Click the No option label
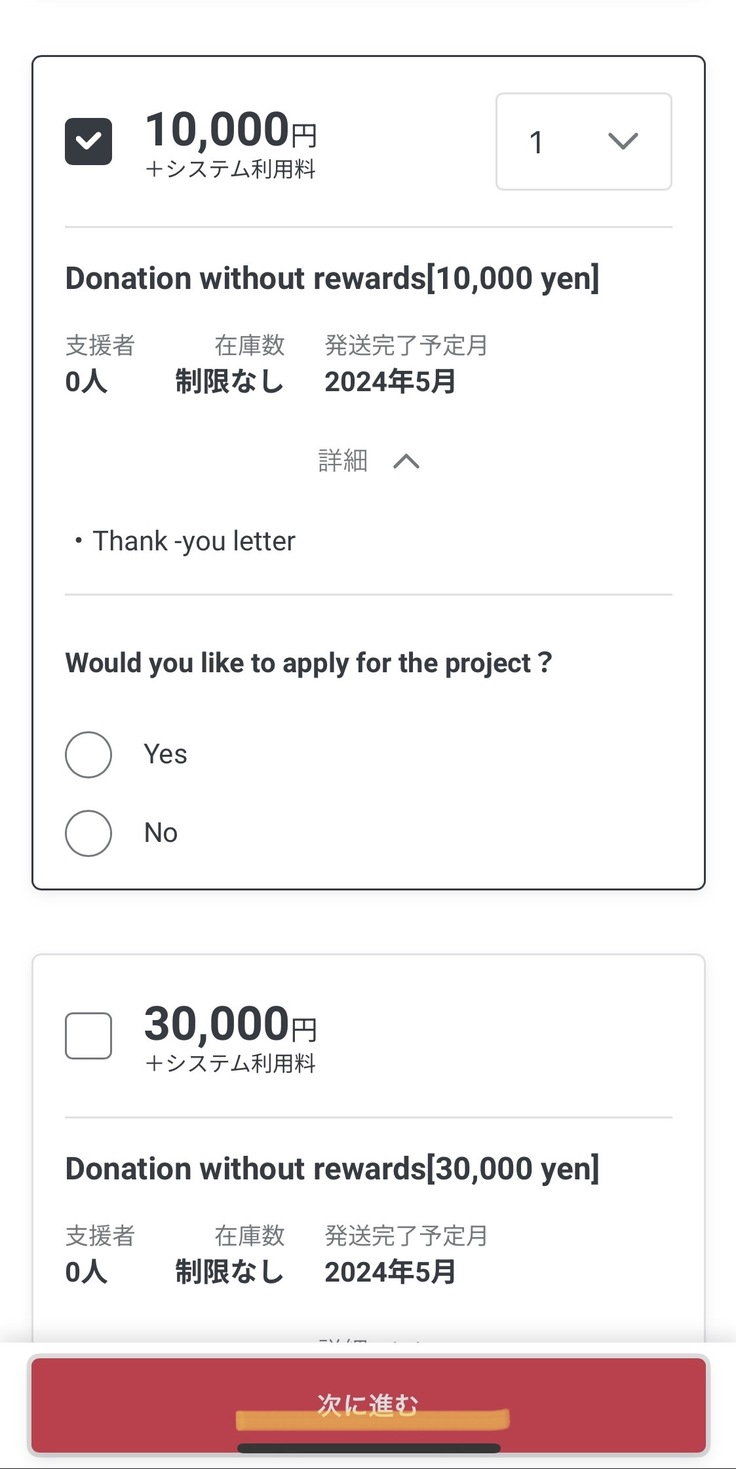 [x=160, y=832]
